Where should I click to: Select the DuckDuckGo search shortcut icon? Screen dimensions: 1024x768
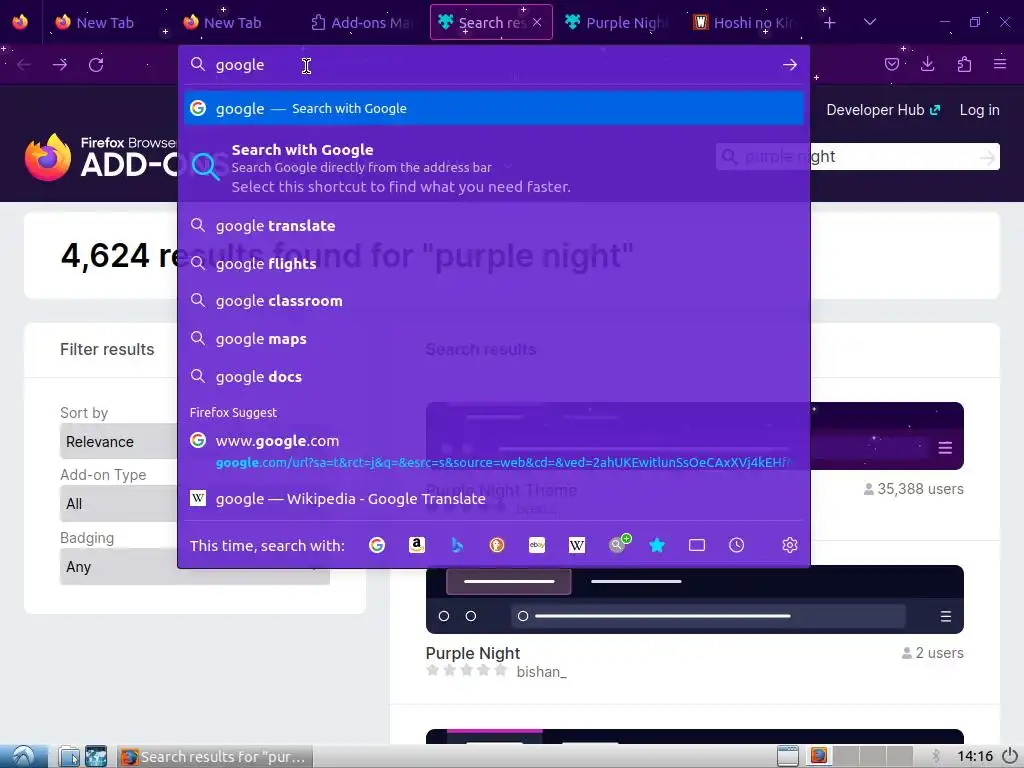[x=497, y=545]
